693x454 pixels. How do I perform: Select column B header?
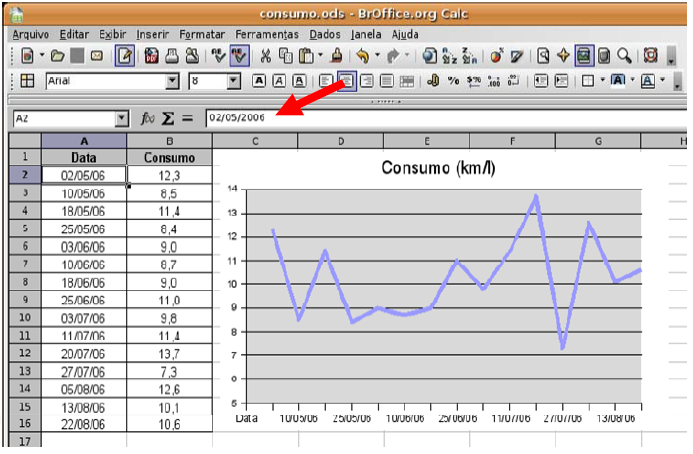(169, 141)
